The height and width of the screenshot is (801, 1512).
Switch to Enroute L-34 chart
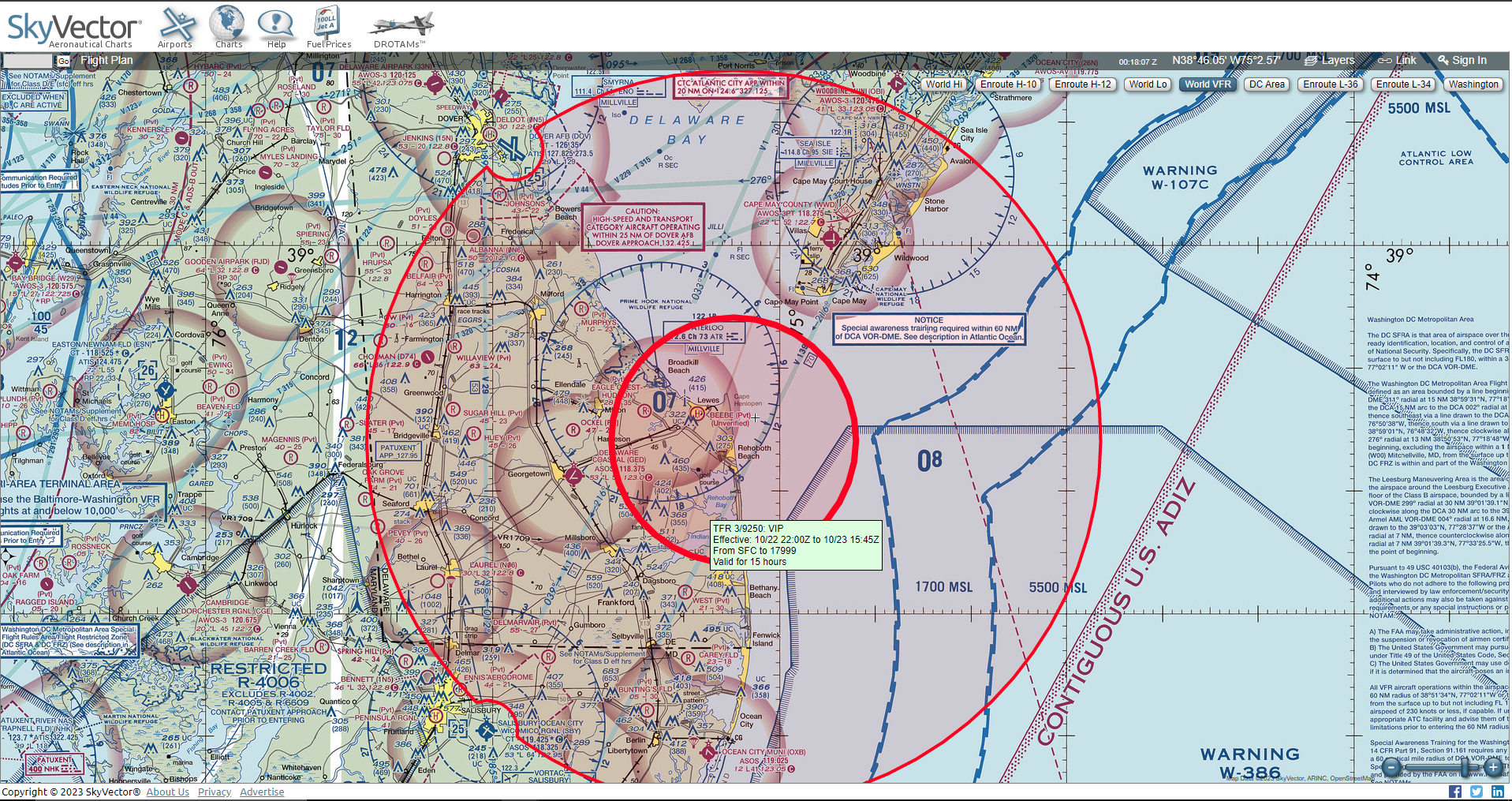click(1404, 84)
